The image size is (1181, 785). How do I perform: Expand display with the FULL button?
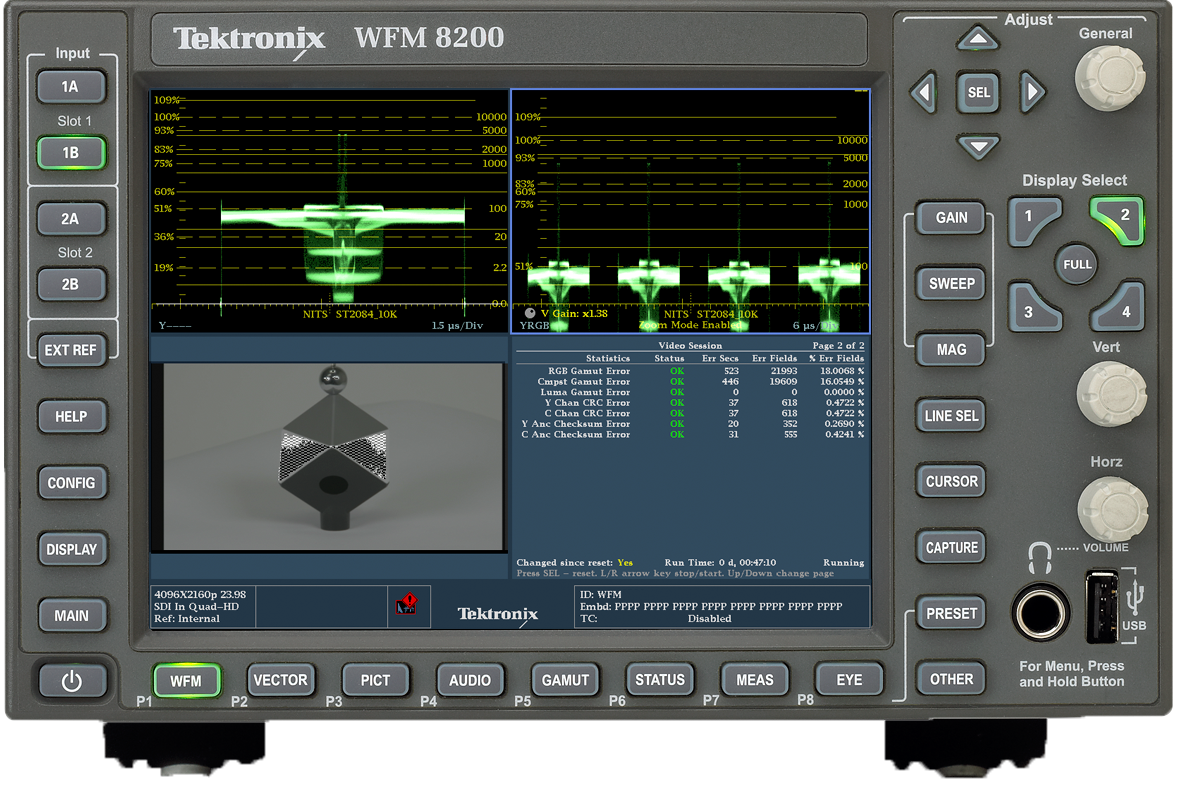pos(1077,265)
